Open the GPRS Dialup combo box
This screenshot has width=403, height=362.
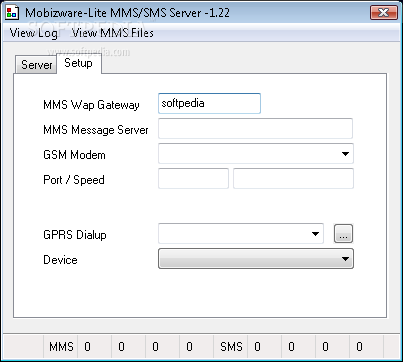[x=241, y=234]
